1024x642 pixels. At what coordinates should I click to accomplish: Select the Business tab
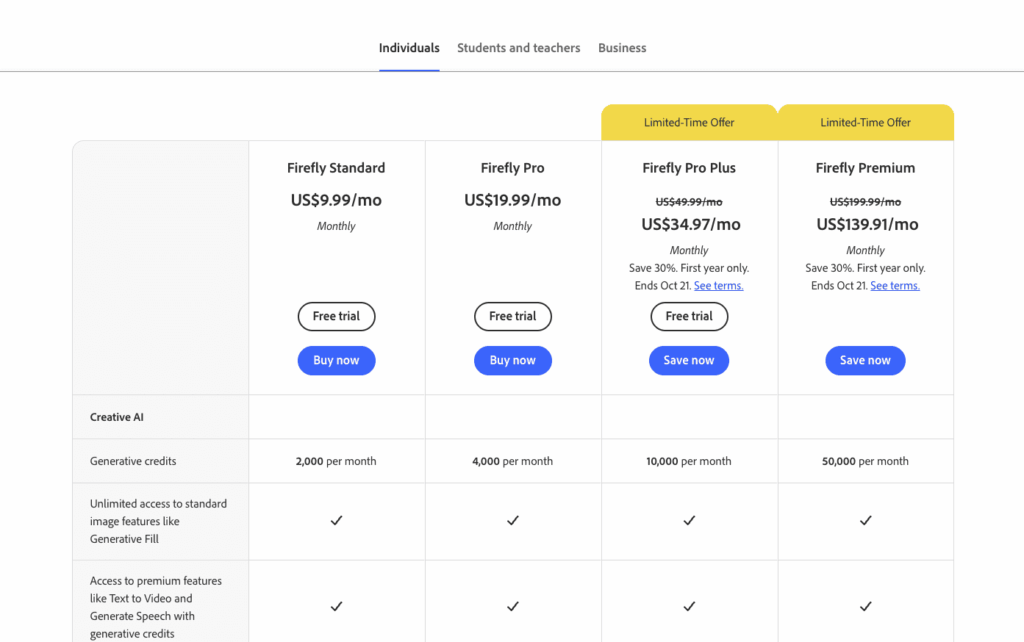pos(622,48)
